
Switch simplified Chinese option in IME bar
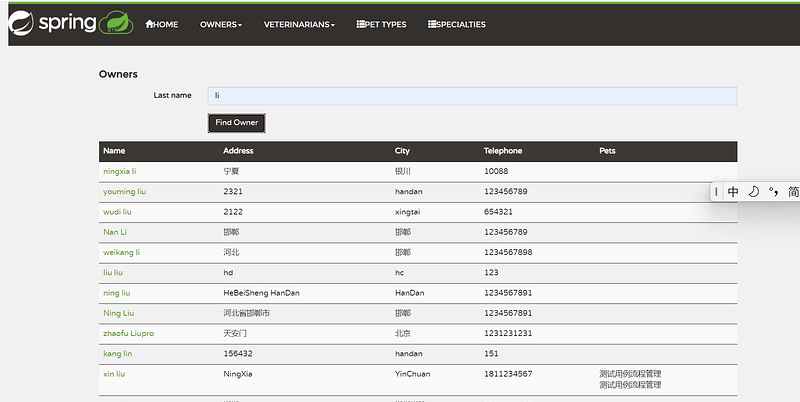point(793,192)
